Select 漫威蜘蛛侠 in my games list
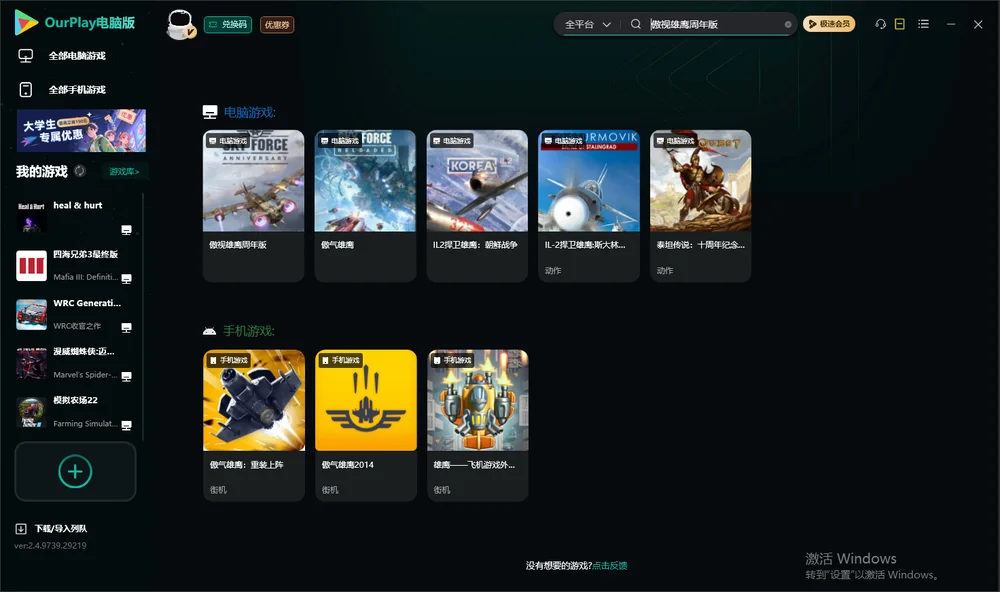Image resolution: width=1000 pixels, height=592 pixels. [x=75, y=363]
